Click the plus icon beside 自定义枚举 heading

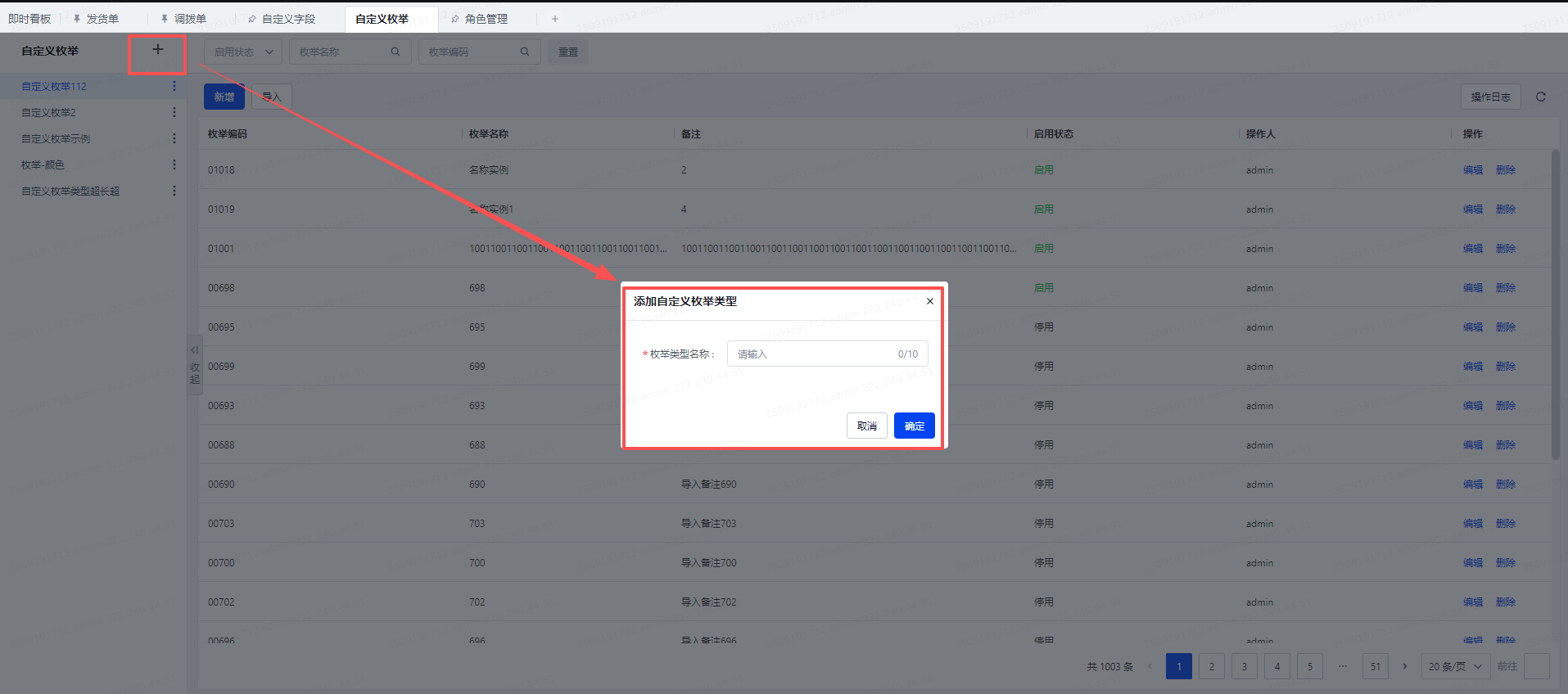(158, 50)
